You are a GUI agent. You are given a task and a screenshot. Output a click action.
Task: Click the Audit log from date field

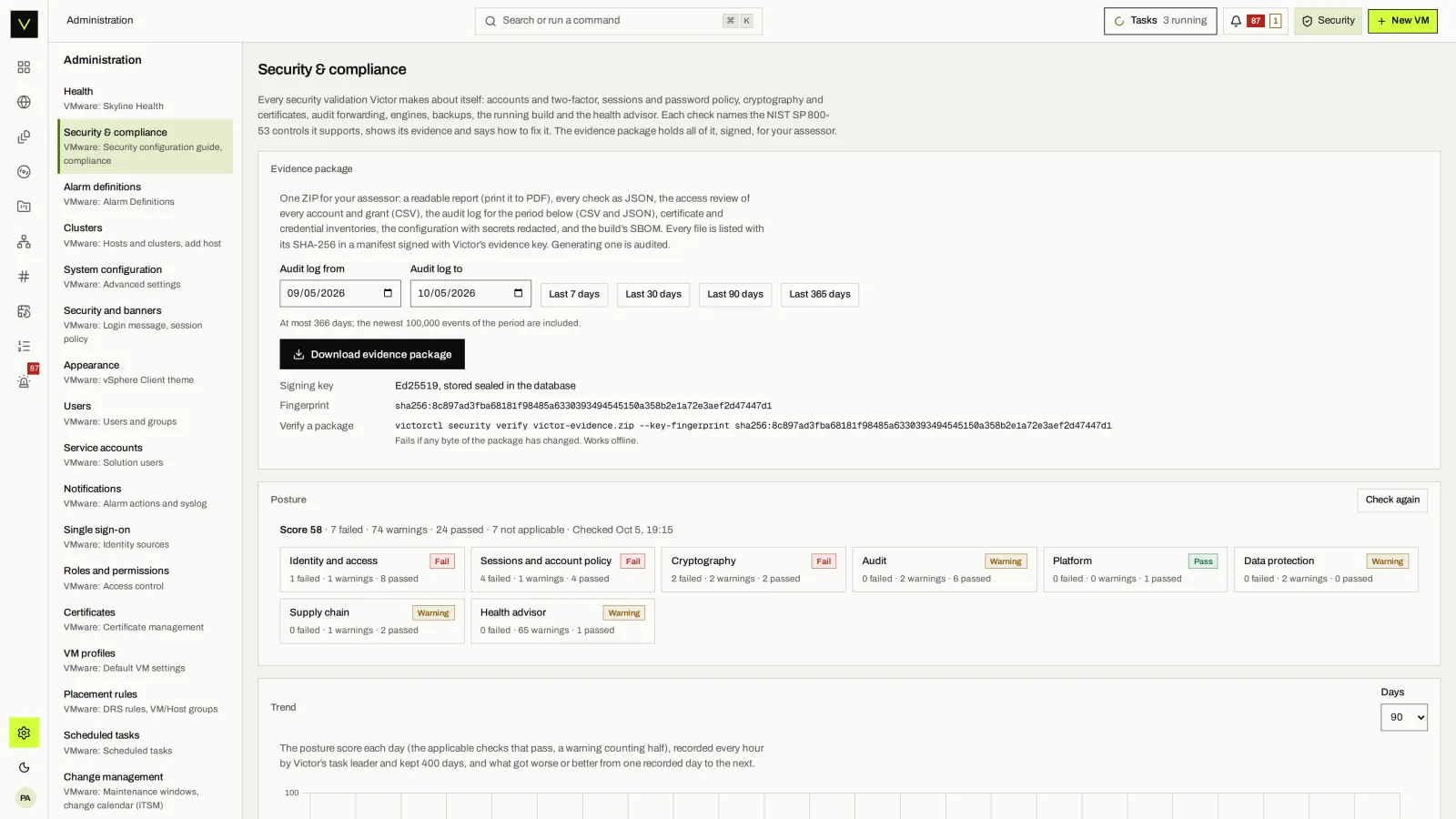[x=340, y=293]
